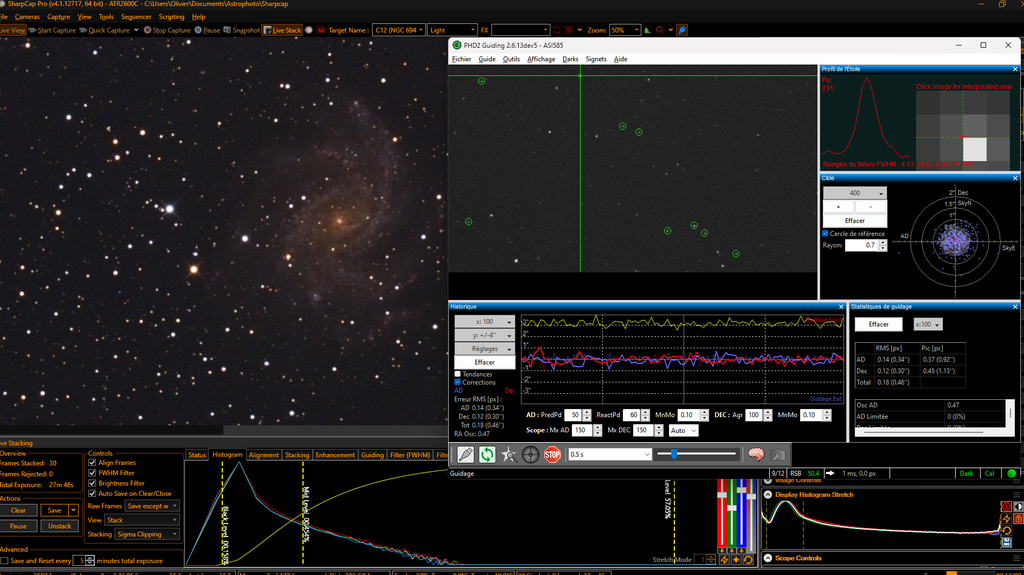Toggle Live Stack toolbar button

[282, 30]
